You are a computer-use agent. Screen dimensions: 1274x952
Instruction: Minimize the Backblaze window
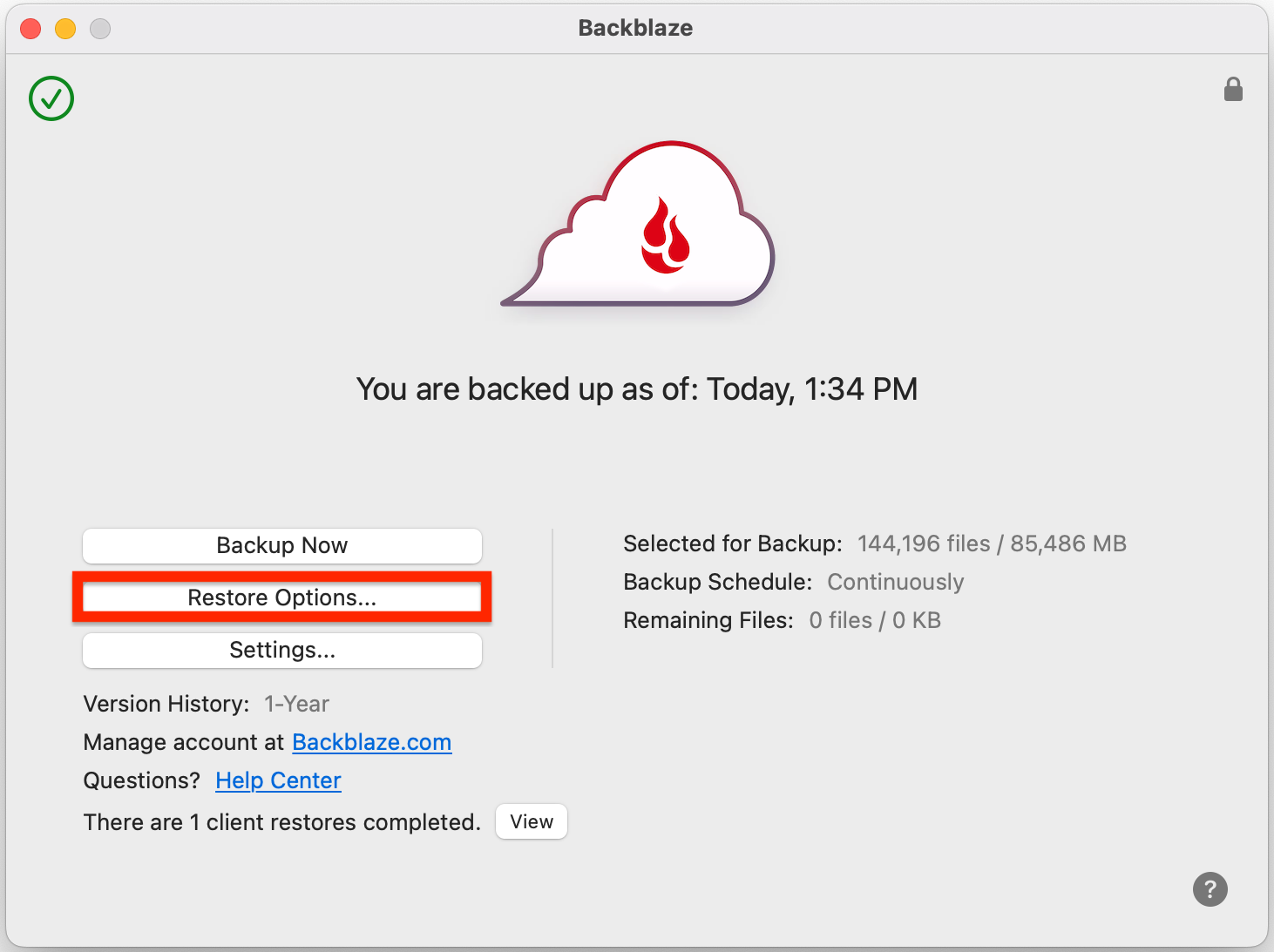coord(65,29)
